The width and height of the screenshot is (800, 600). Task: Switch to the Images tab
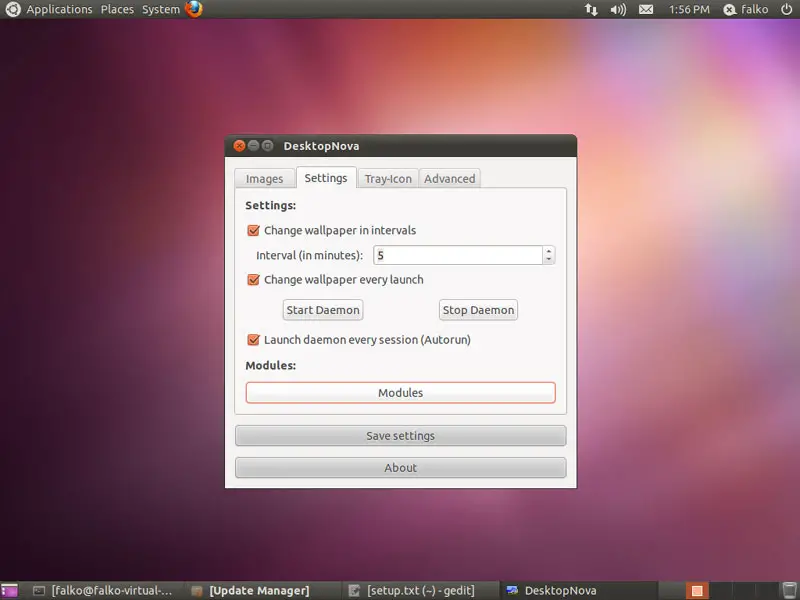(x=264, y=179)
